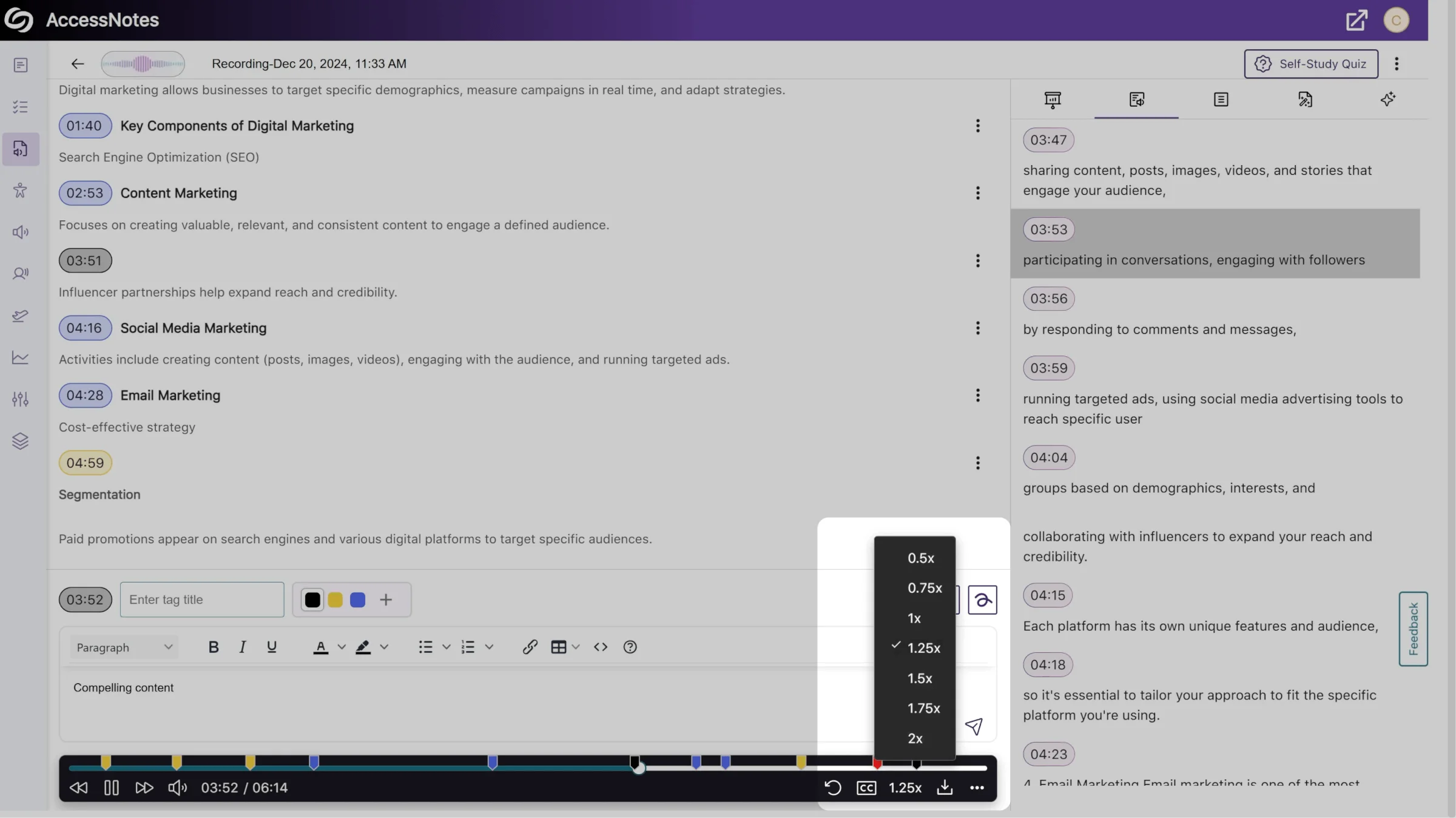
Task: Open the Self-Study Quiz
Action: pyautogui.click(x=1310, y=64)
